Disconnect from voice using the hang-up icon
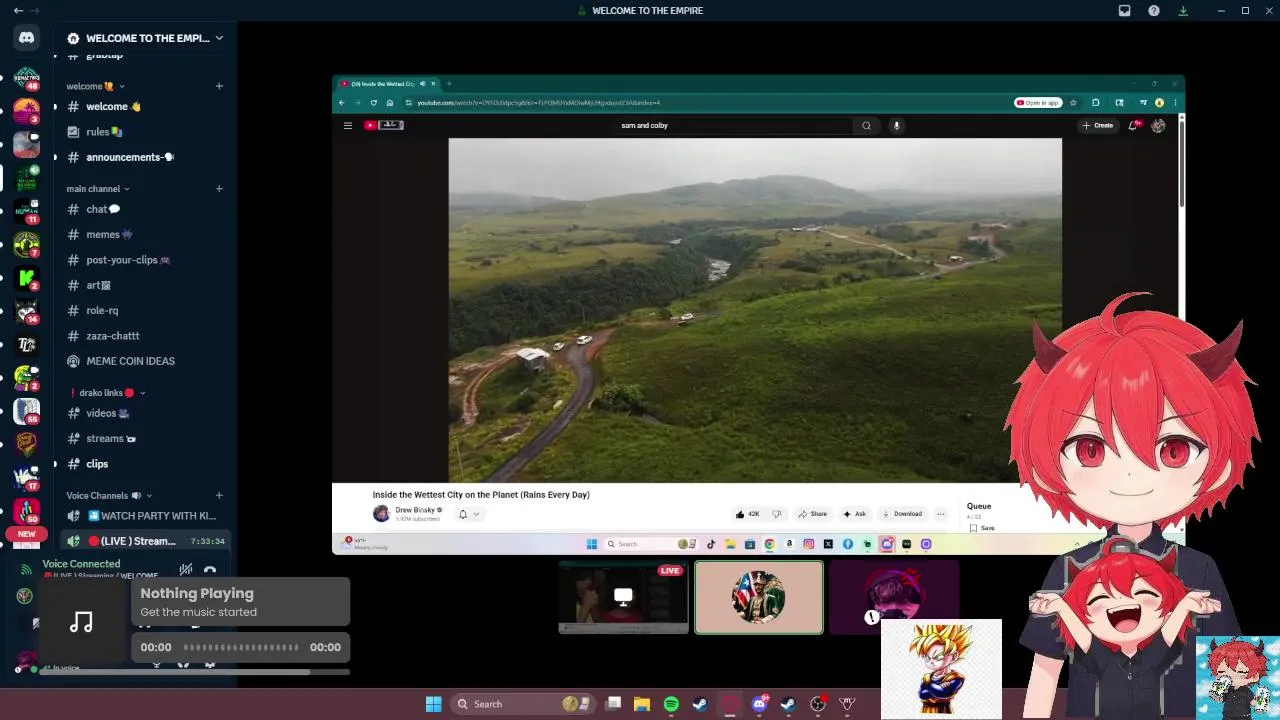Viewport: 1280px width, 720px height. (210, 570)
